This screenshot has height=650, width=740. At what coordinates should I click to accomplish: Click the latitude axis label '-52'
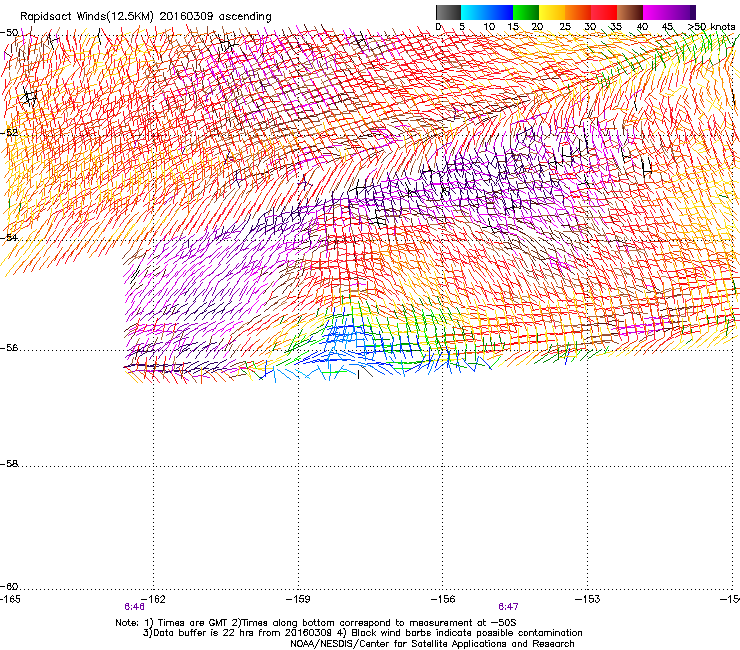9,133
